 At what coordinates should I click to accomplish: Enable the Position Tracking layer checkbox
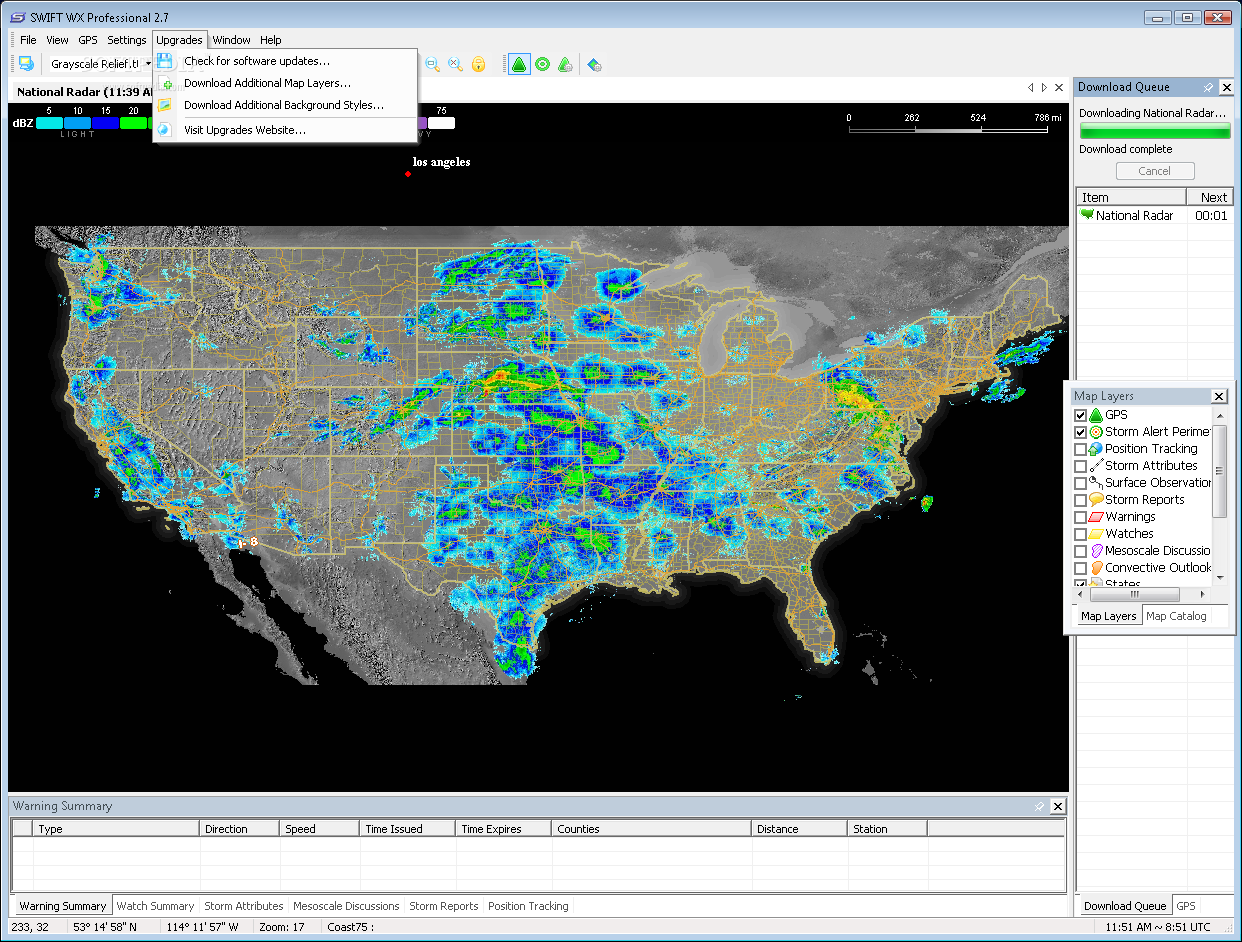tap(1080, 449)
